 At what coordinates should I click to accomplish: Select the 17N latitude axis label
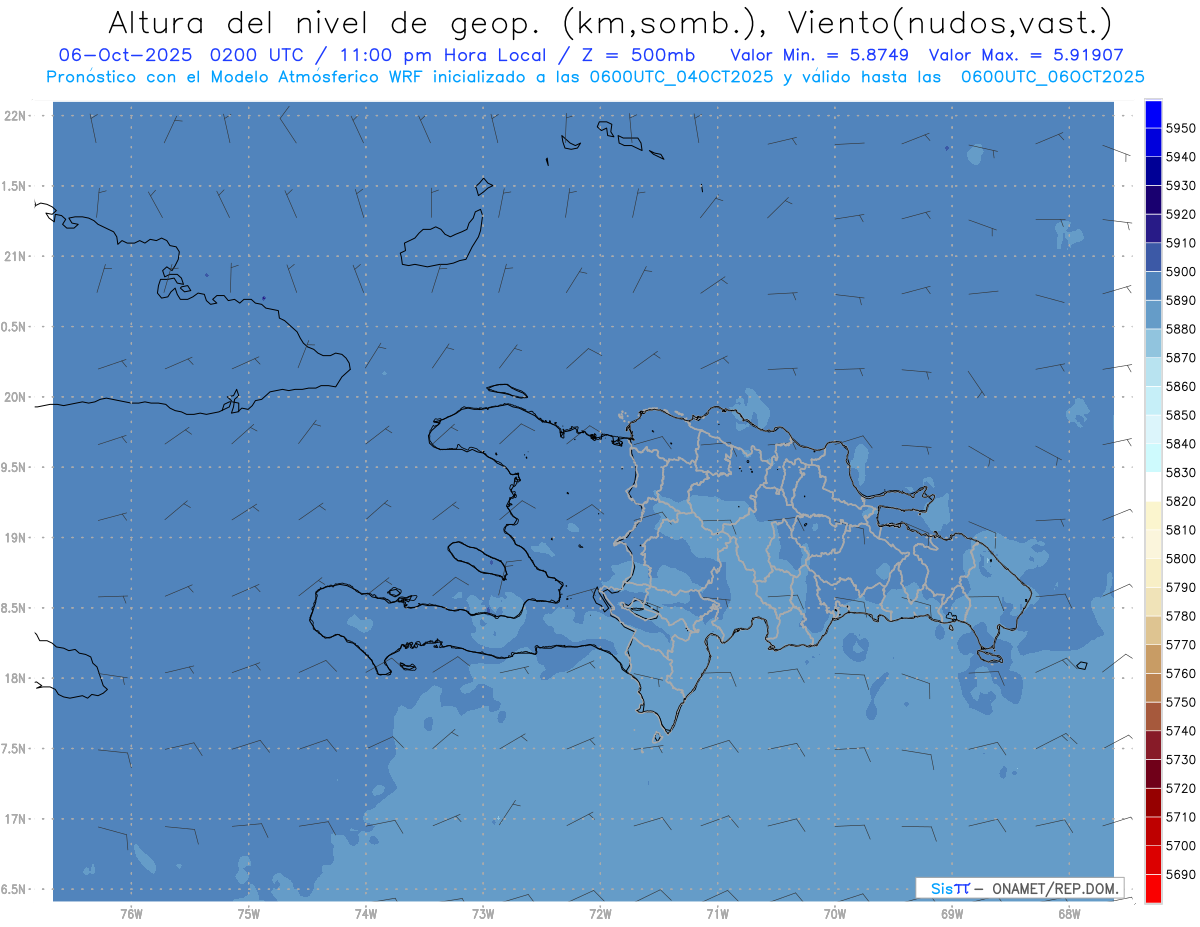(x=15, y=819)
